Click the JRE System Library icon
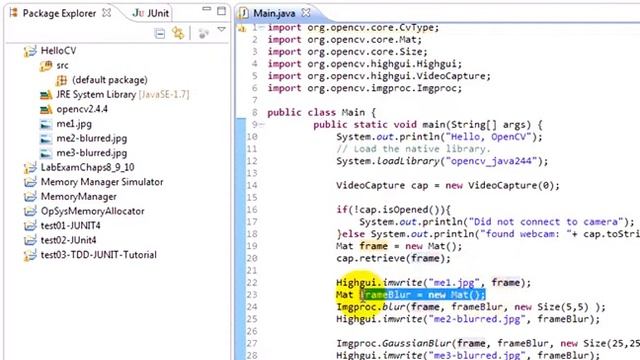The image size is (640, 360). coord(46,95)
